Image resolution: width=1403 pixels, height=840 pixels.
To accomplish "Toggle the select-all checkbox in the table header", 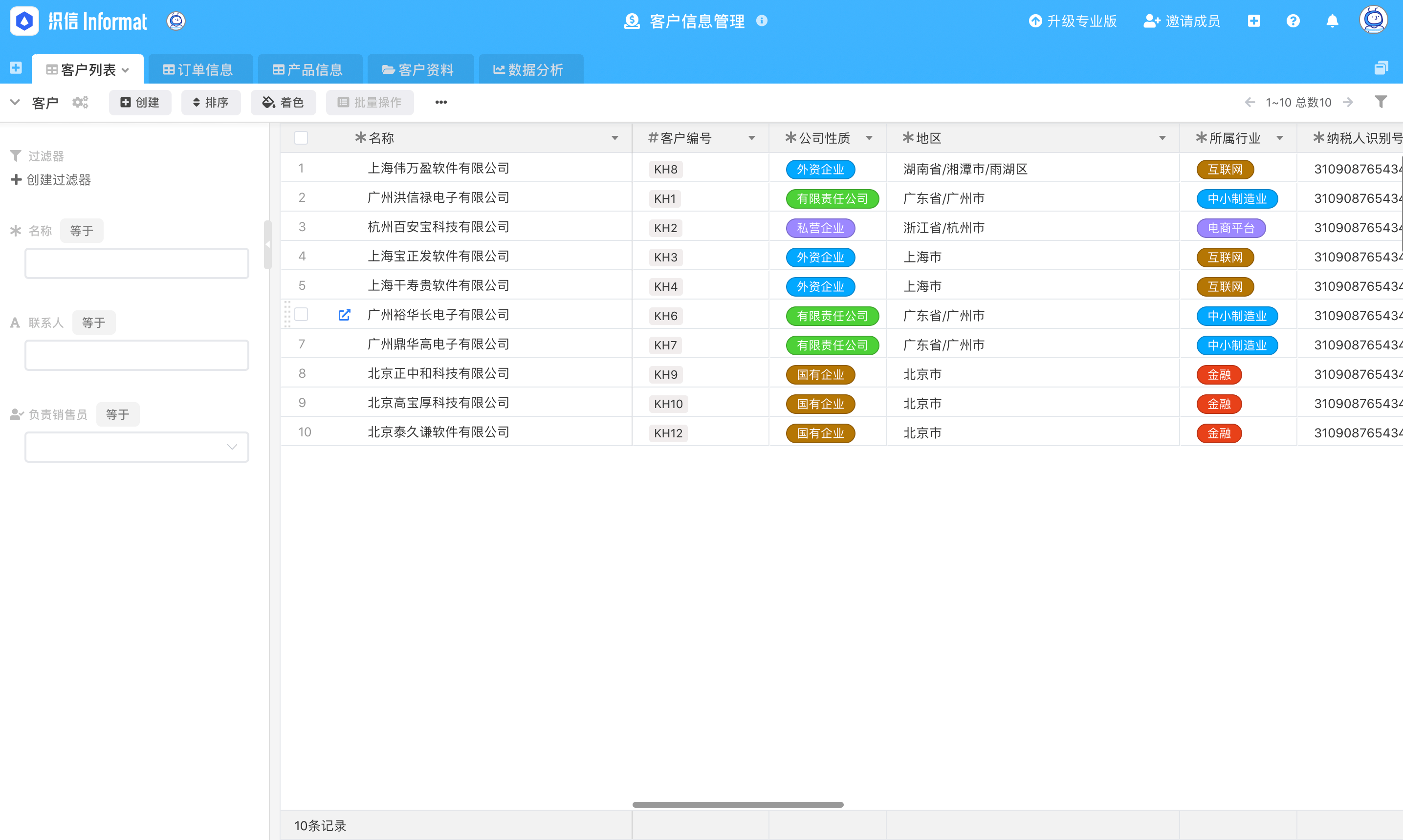I will coord(301,137).
